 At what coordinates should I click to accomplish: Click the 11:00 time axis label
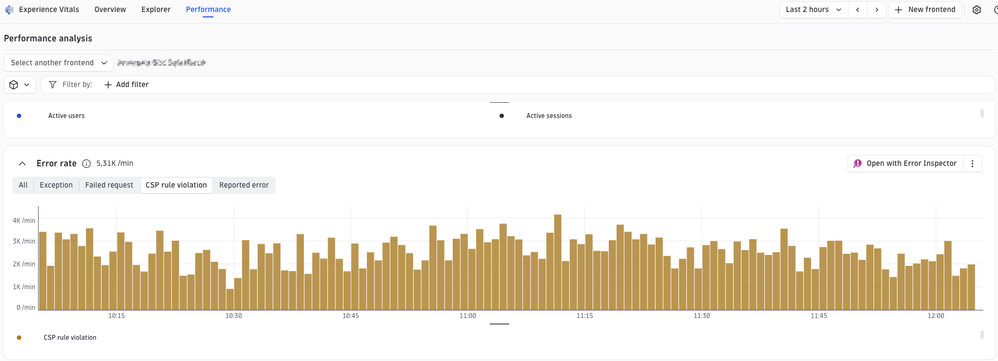467,316
